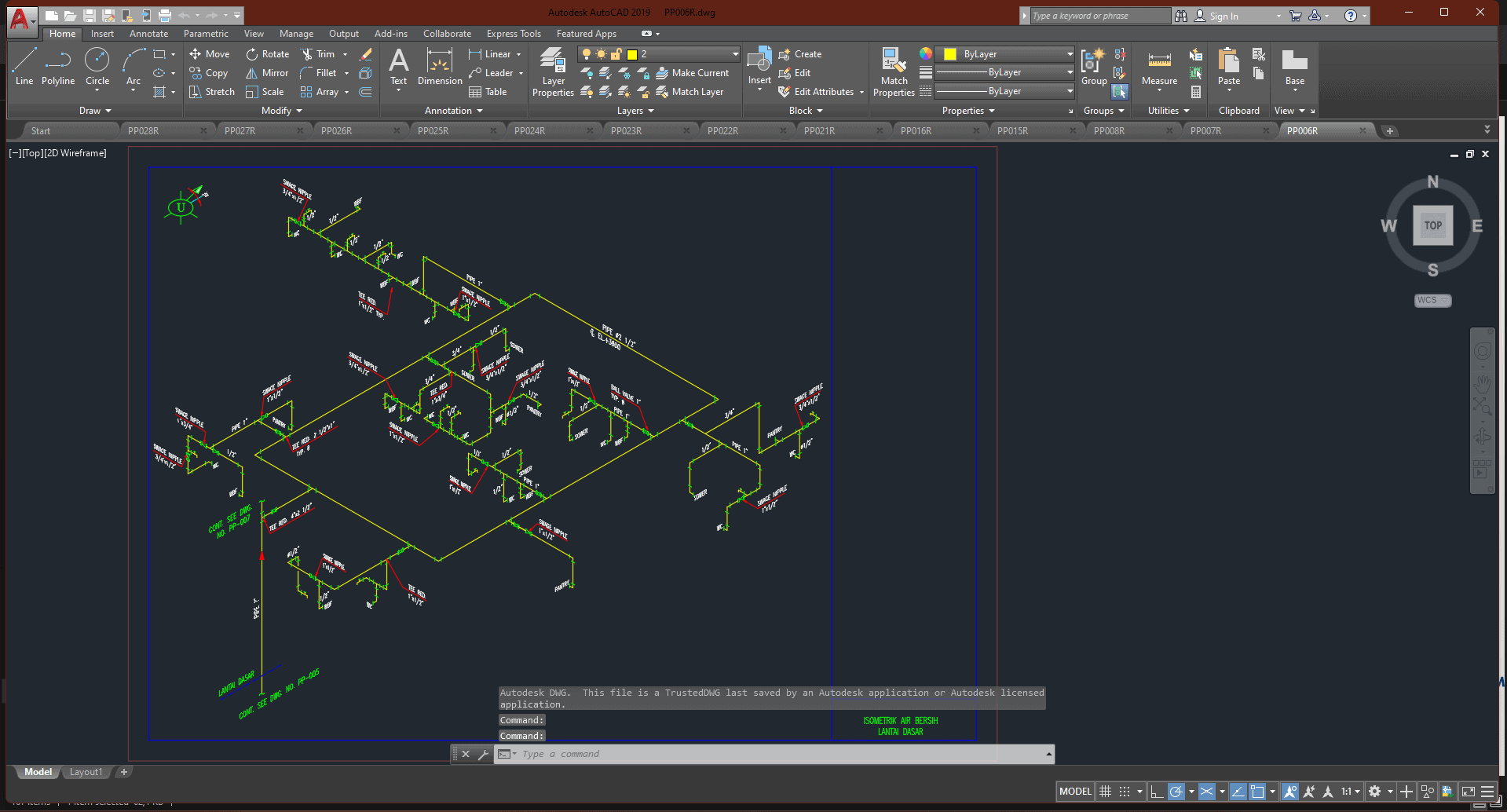The image size is (1507, 812).
Task: Toggle ortho mode in status bar
Action: pos(1156,792)
